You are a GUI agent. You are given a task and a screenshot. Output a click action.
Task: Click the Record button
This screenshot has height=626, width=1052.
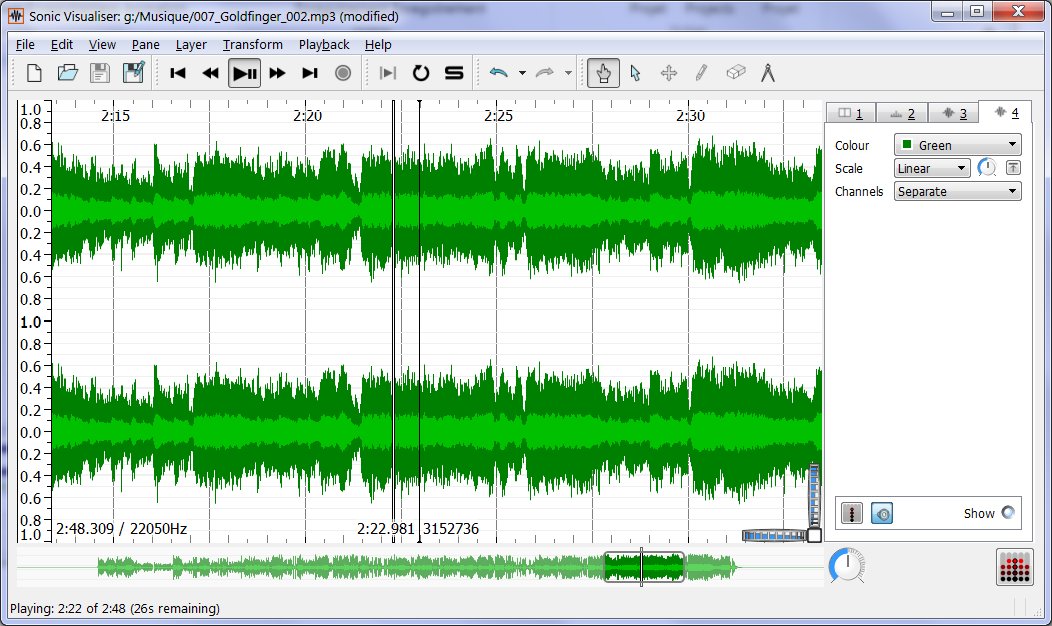point(343,73)
